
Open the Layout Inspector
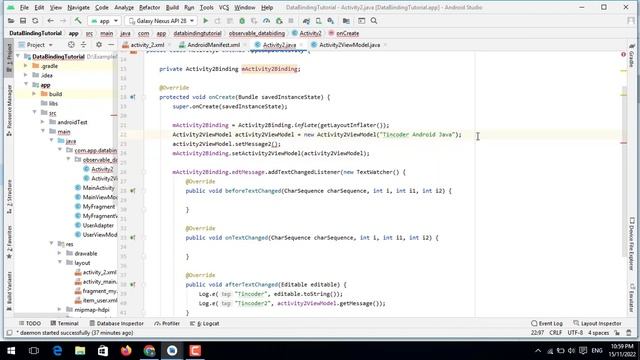coord(597,323)
